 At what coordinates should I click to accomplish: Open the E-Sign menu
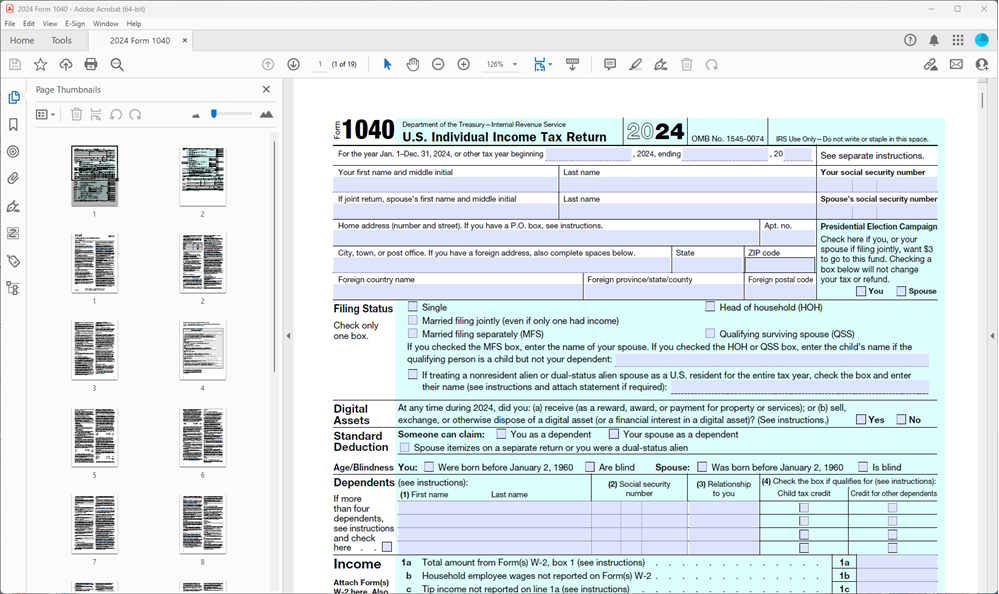click(75, 23)
